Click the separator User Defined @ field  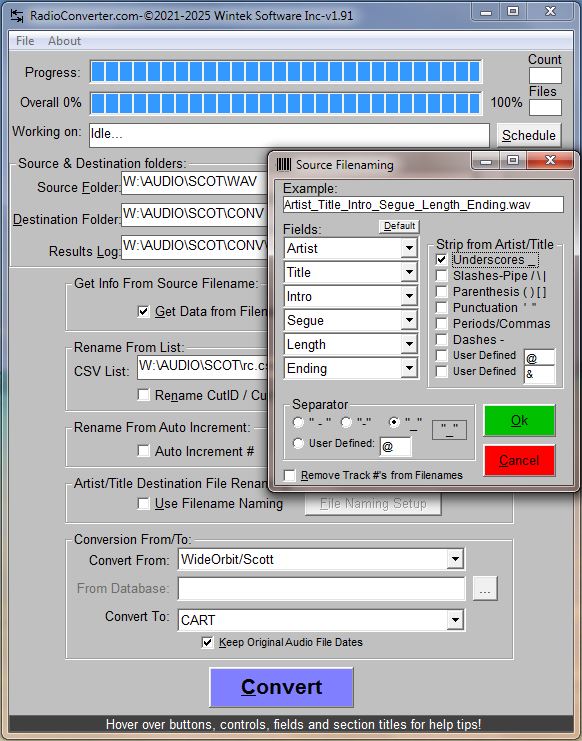[395, 446]
